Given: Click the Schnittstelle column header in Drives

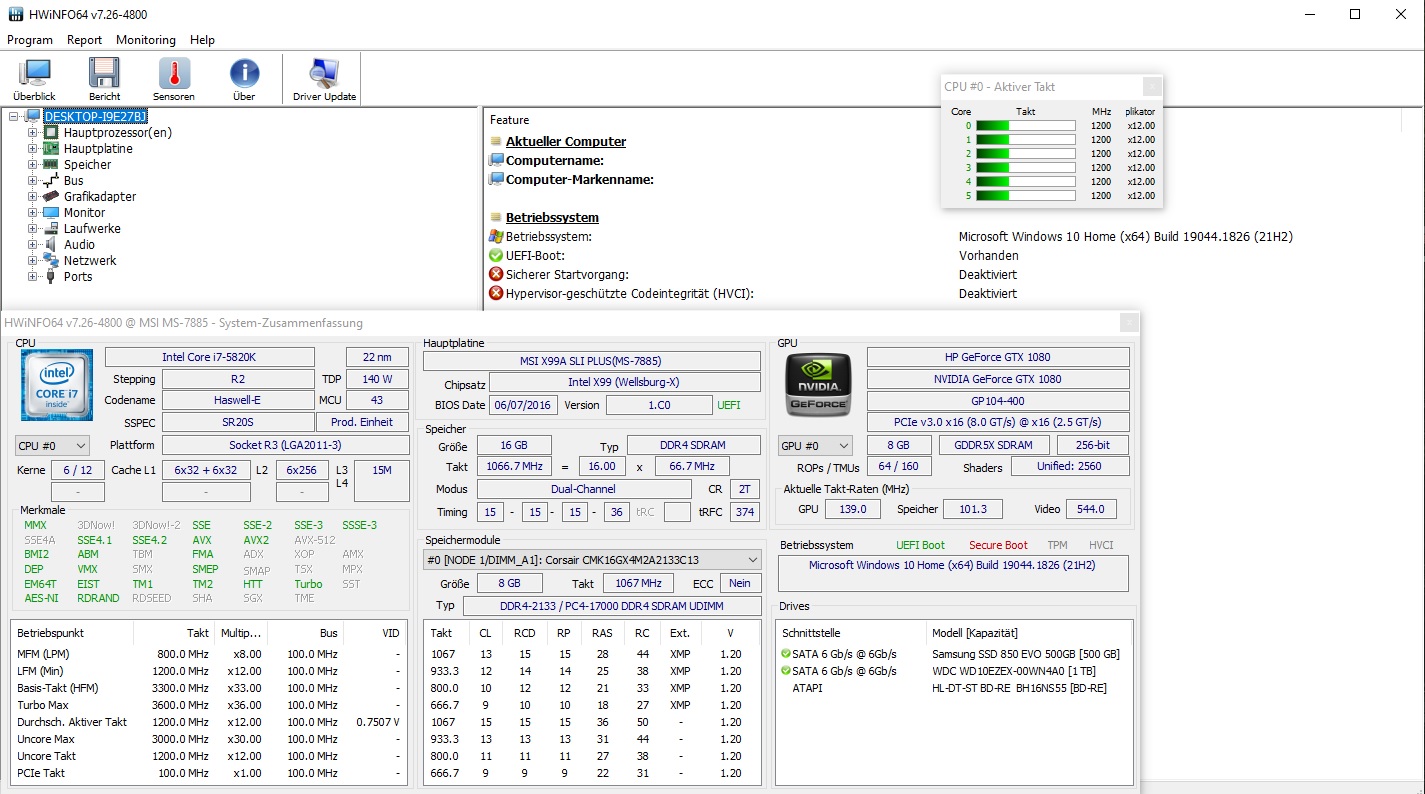Looking at the screenshot, I should pyautogui.click(x=851, y=632).
